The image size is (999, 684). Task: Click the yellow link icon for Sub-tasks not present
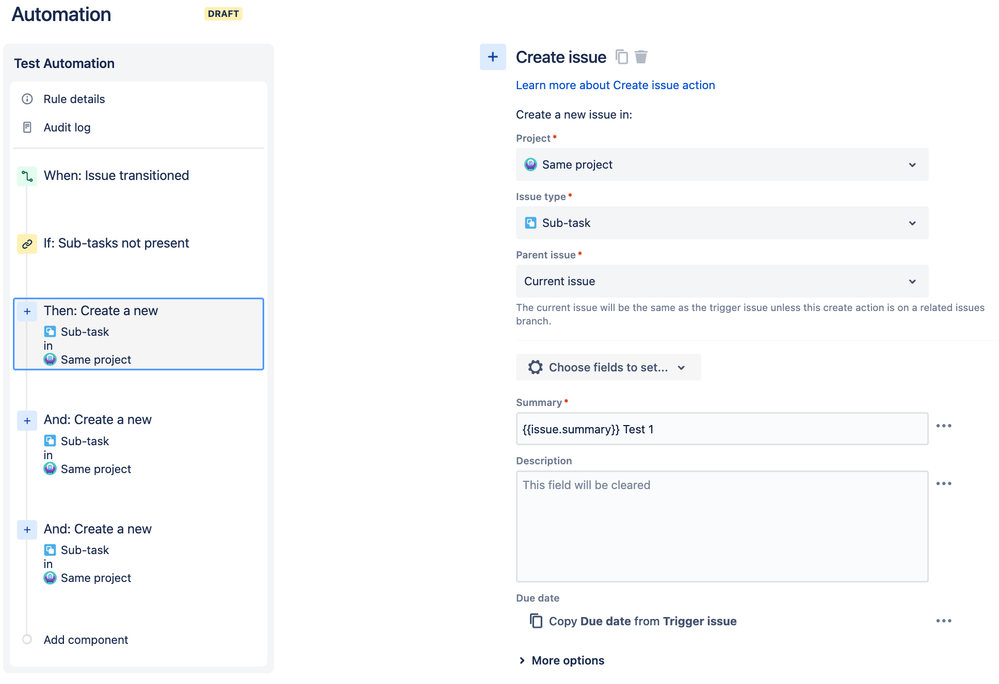(x=27, y=243)
